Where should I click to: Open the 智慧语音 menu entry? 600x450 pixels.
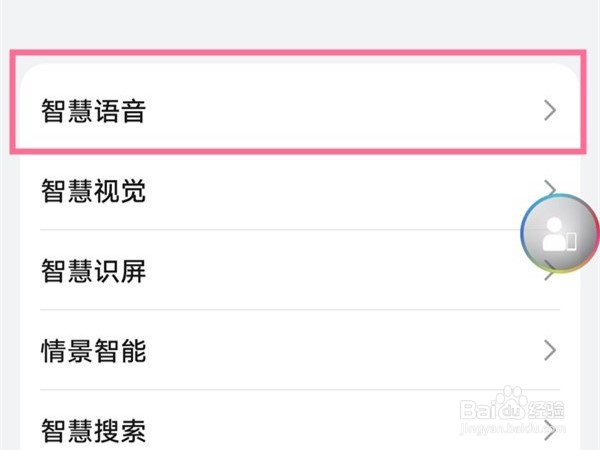coord(94,110)
